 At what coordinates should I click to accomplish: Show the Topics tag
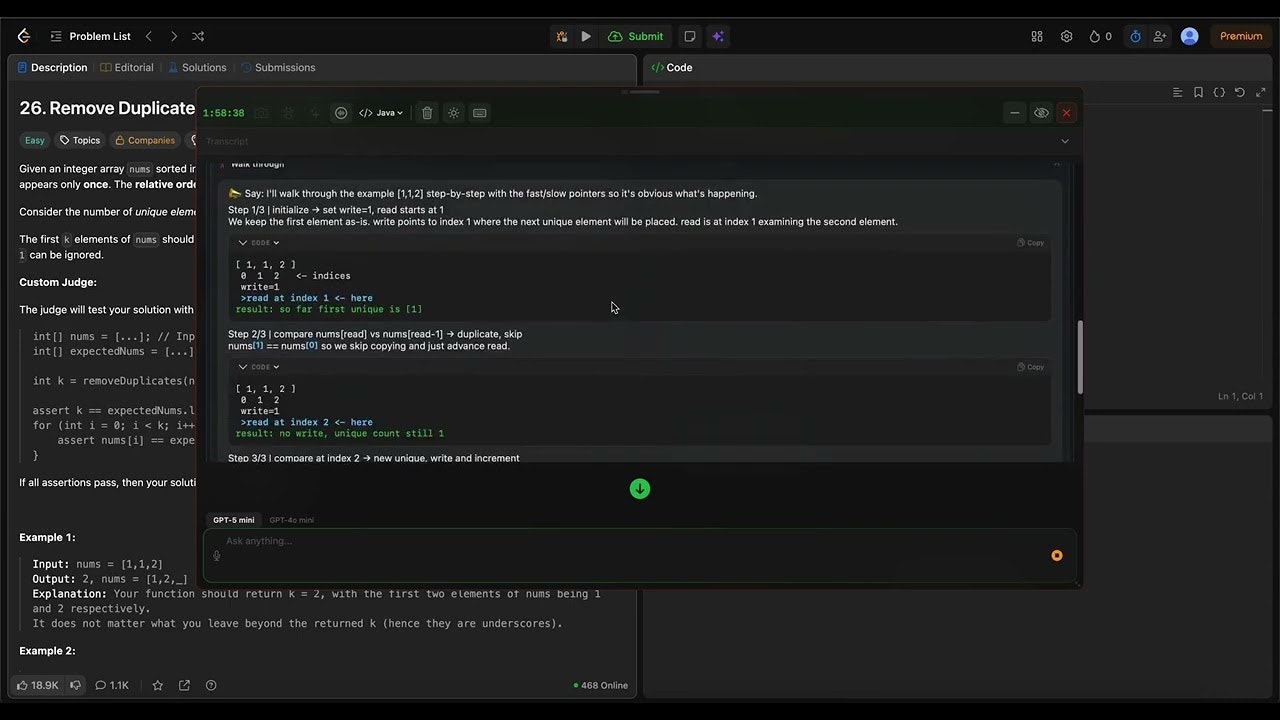pos(80,140)
